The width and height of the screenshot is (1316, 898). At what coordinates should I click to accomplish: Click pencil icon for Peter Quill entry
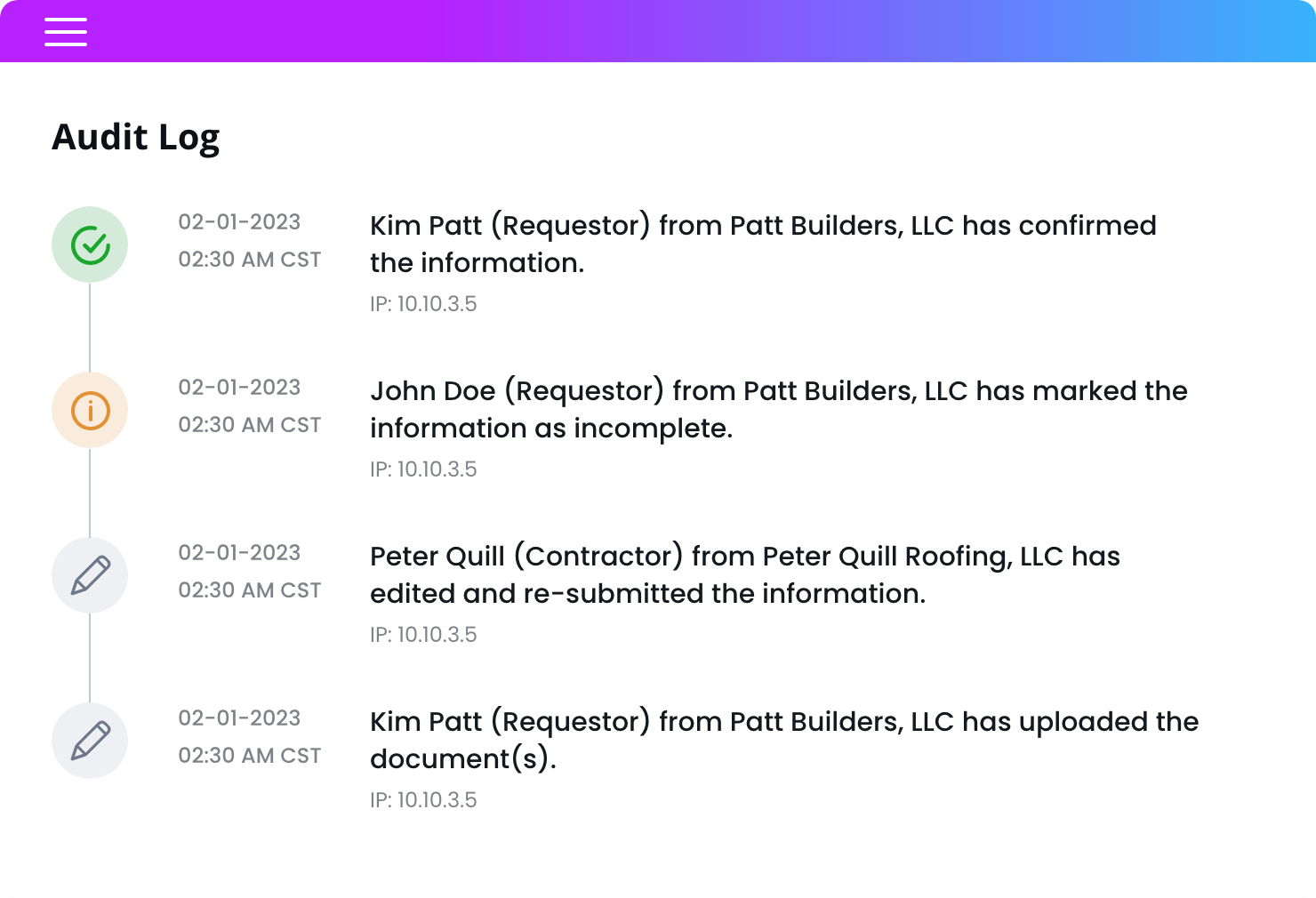(90, 575)
